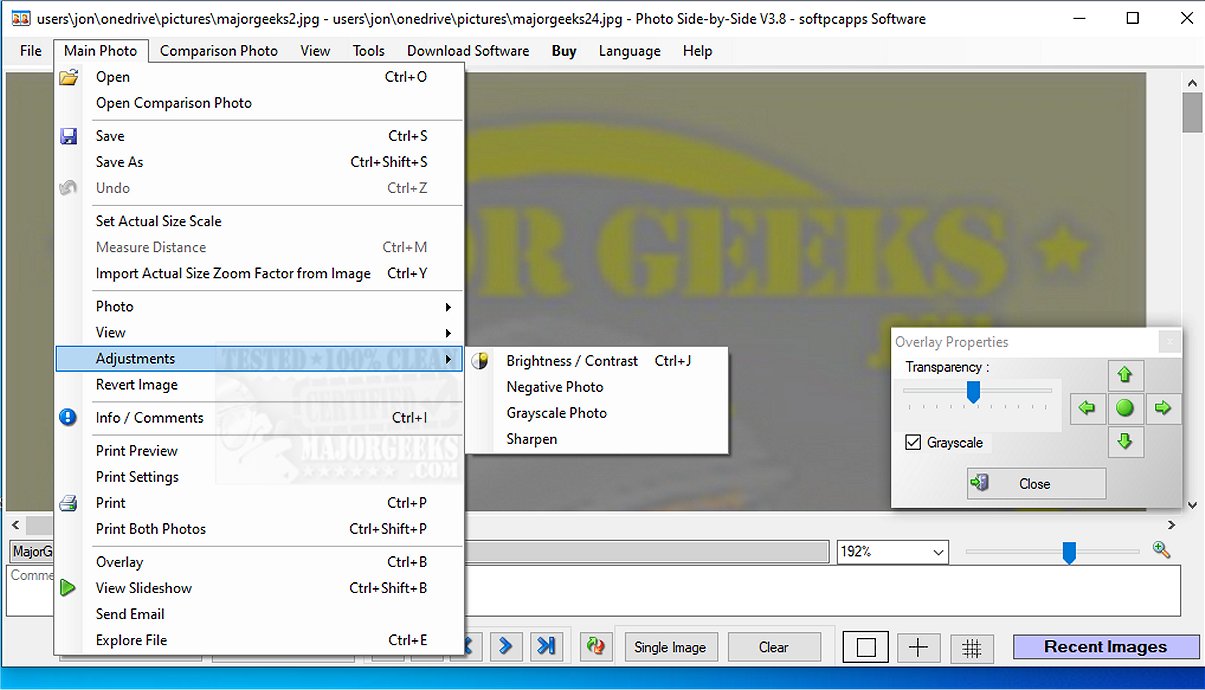Click the Clear button
Screen dimensions: 1205x690
click(x=774, y=648)
